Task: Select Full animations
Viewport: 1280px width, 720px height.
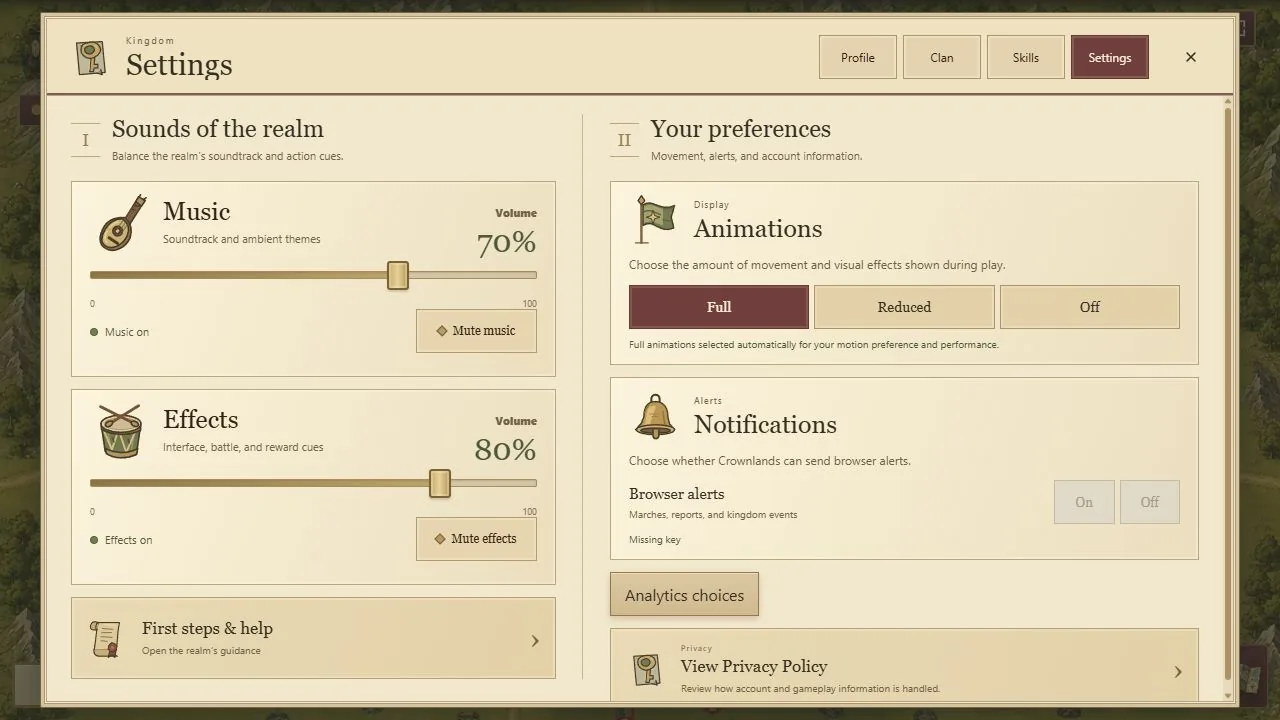Action: point(719,307)
